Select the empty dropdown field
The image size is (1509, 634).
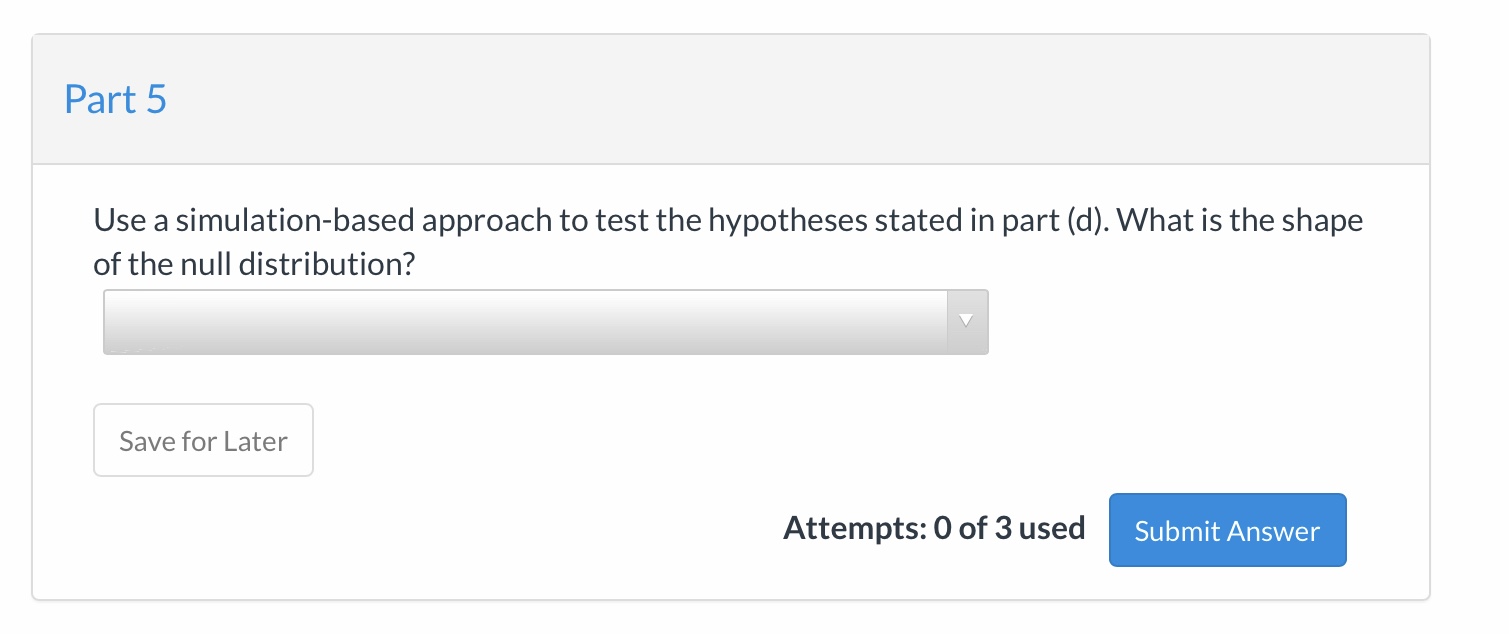pos(500,322)
